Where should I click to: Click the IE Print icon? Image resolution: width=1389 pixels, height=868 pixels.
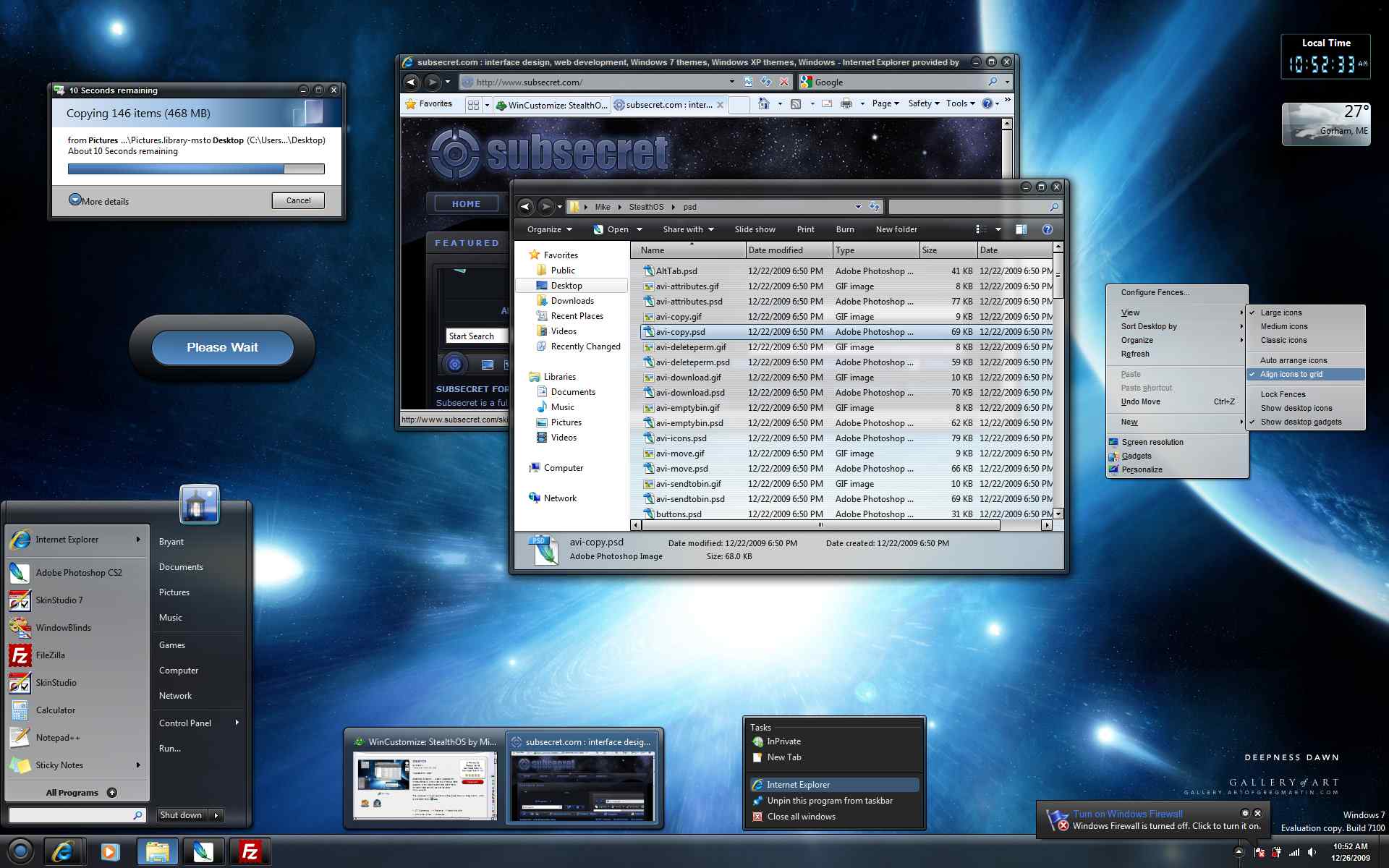click(846, 104)
